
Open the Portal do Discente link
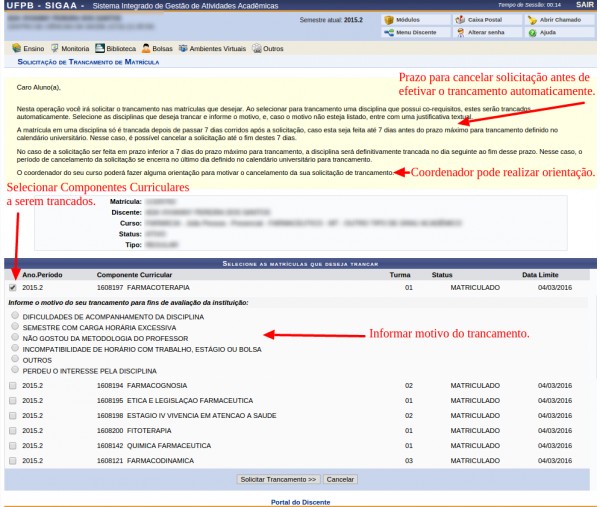click(x=300, y=502)
